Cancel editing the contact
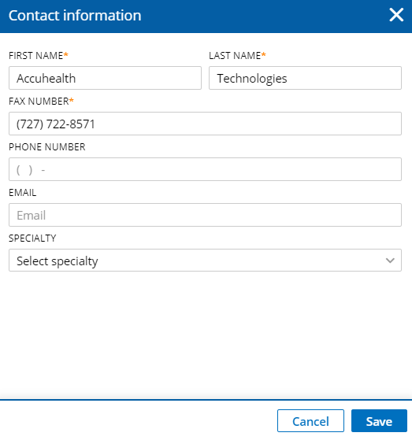 coord(310,421)
